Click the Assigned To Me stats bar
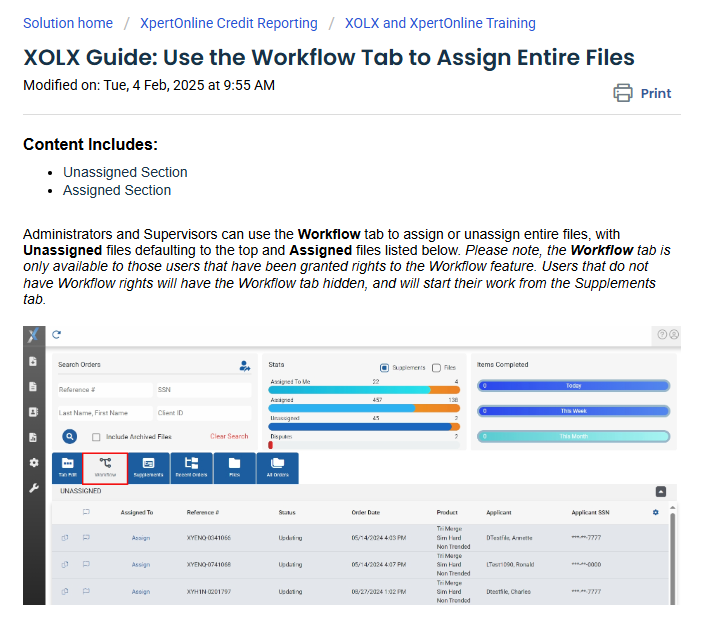This screenshot has height=621, width=702. (364, 390)
